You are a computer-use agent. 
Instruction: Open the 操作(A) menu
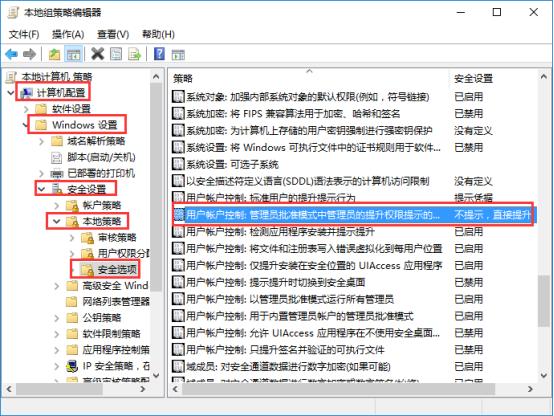click(x=68, y=34)
